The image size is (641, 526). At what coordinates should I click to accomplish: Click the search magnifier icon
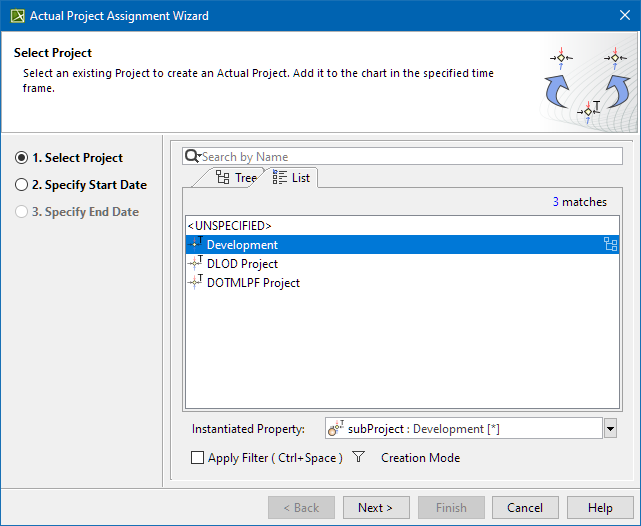point(193,157)
